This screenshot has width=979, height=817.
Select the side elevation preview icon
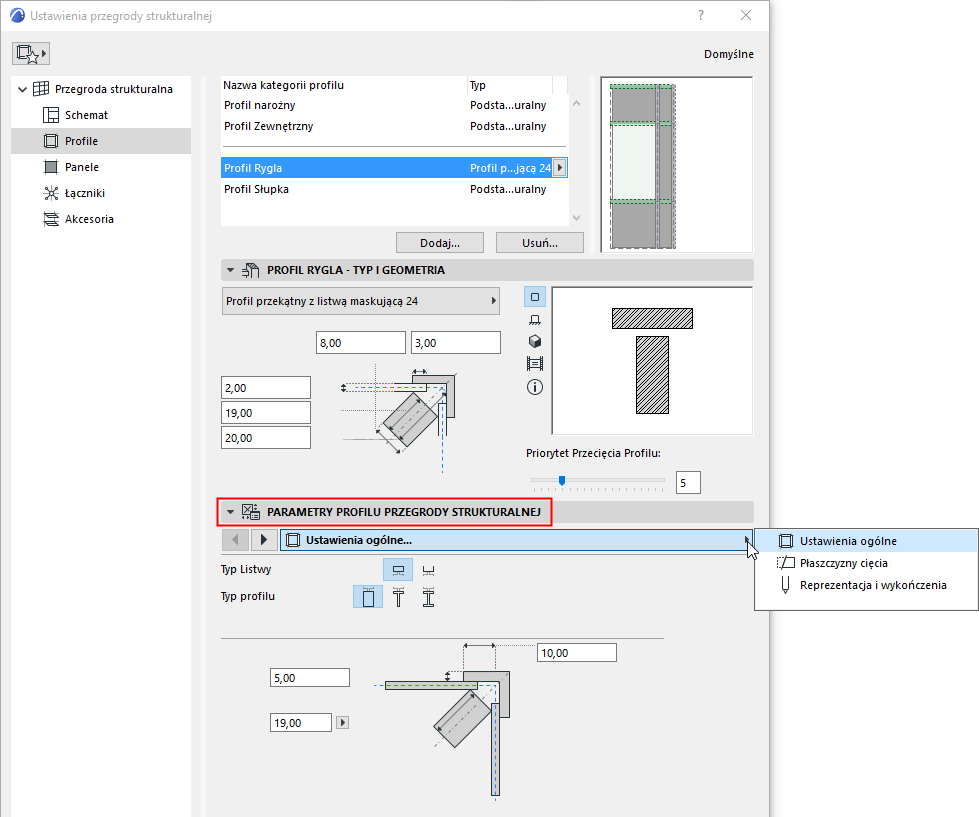[x=535, y=320]
